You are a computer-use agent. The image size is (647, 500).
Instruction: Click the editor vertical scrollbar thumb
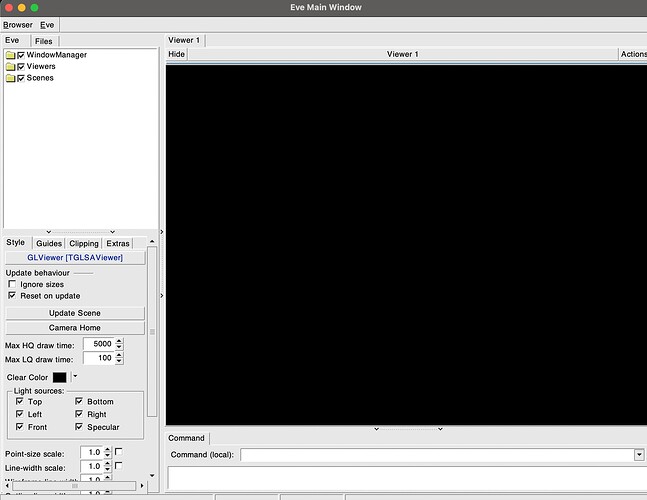(152, 332)
